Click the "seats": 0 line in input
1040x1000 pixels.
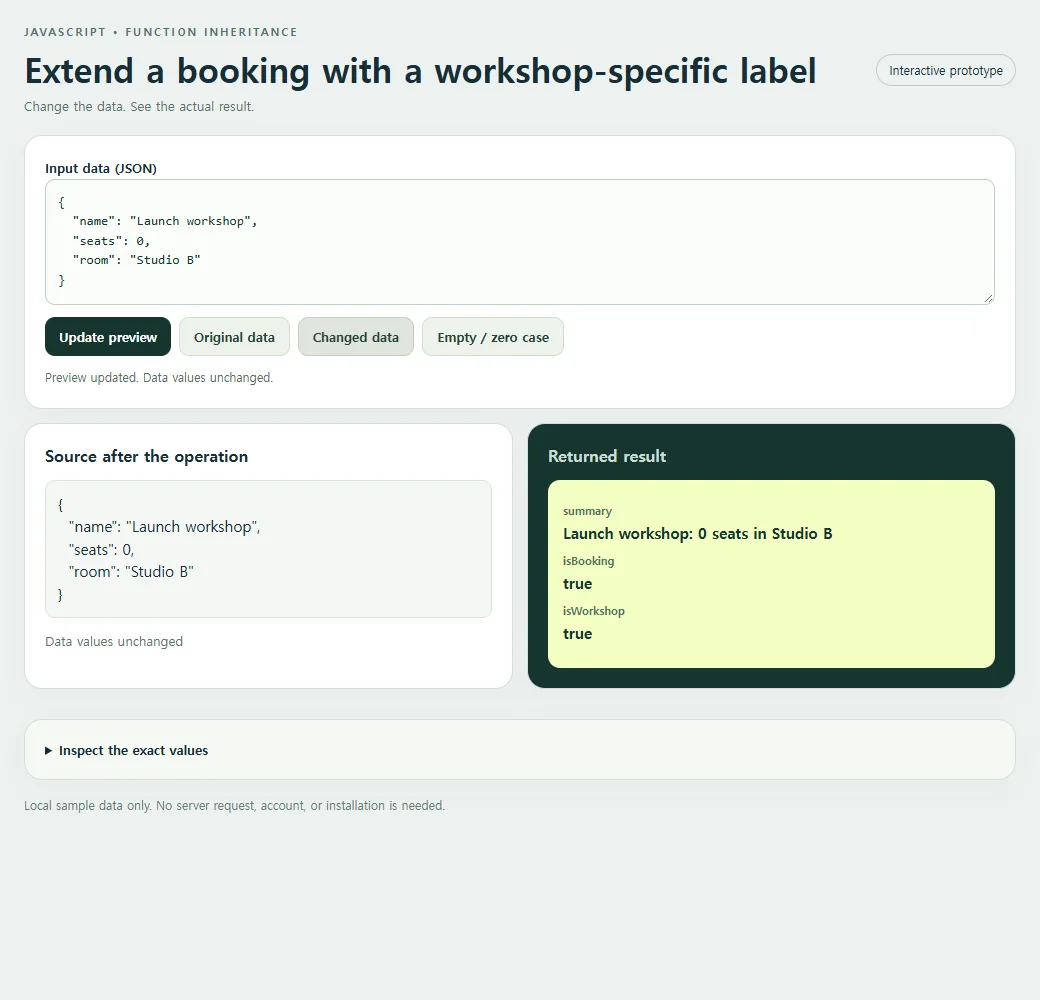tap(111, 241)
